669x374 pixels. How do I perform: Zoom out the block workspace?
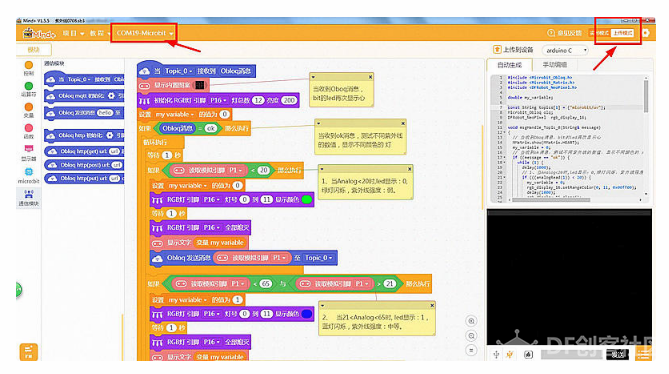tap(471, 336)
